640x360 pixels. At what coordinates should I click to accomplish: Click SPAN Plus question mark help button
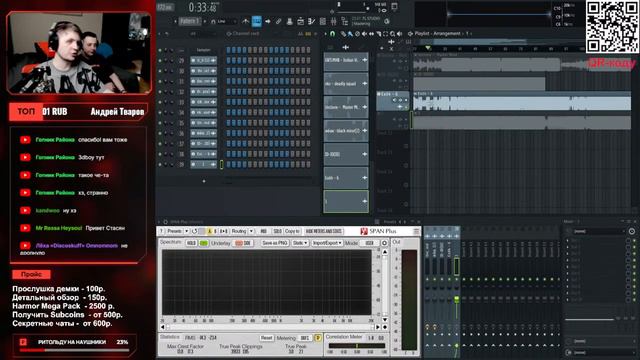(161, 231)
